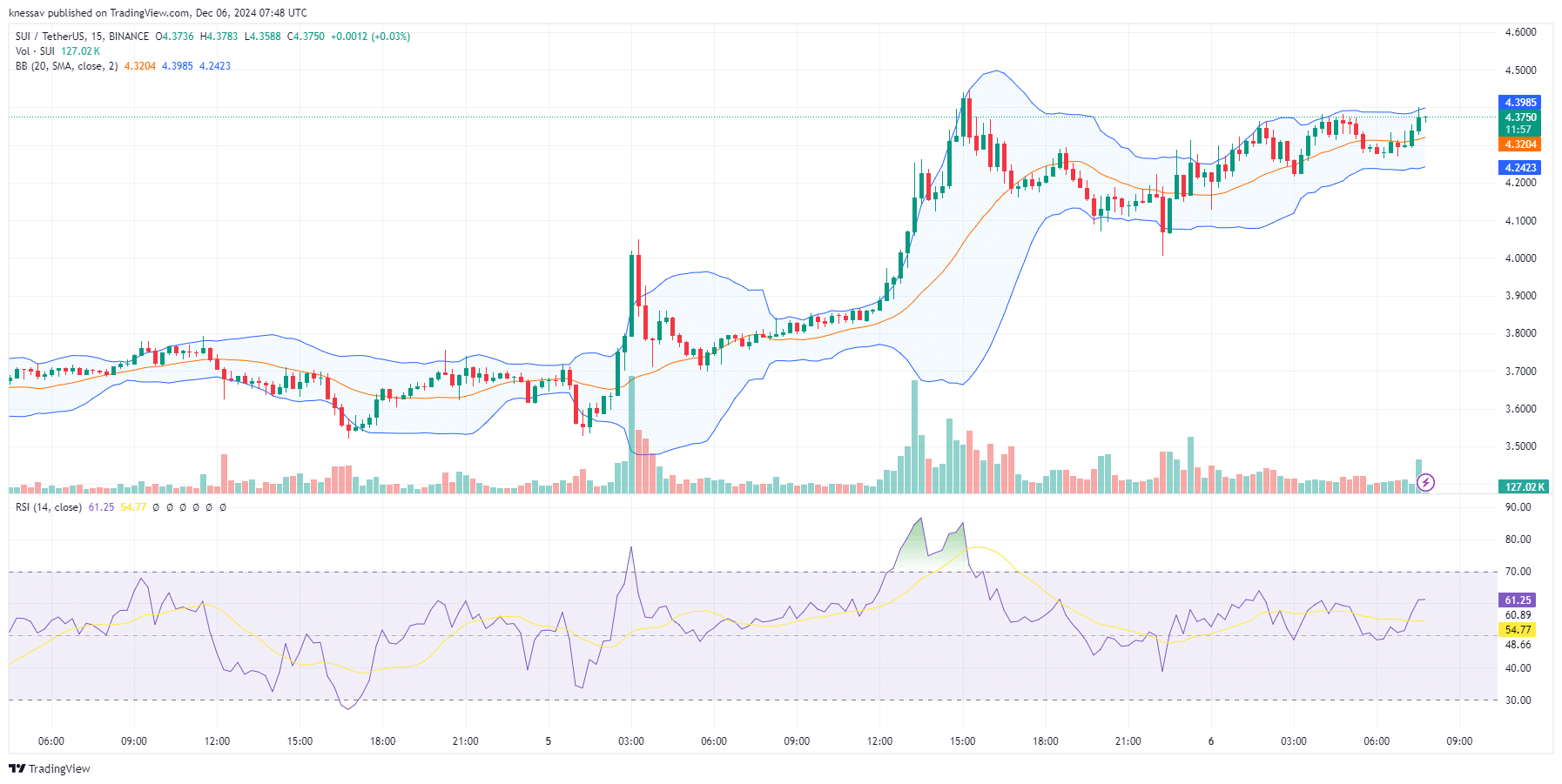Click volume value 127.02 K in legend
The height and width of the screenshot is (784, 1562).
point(80,51)
